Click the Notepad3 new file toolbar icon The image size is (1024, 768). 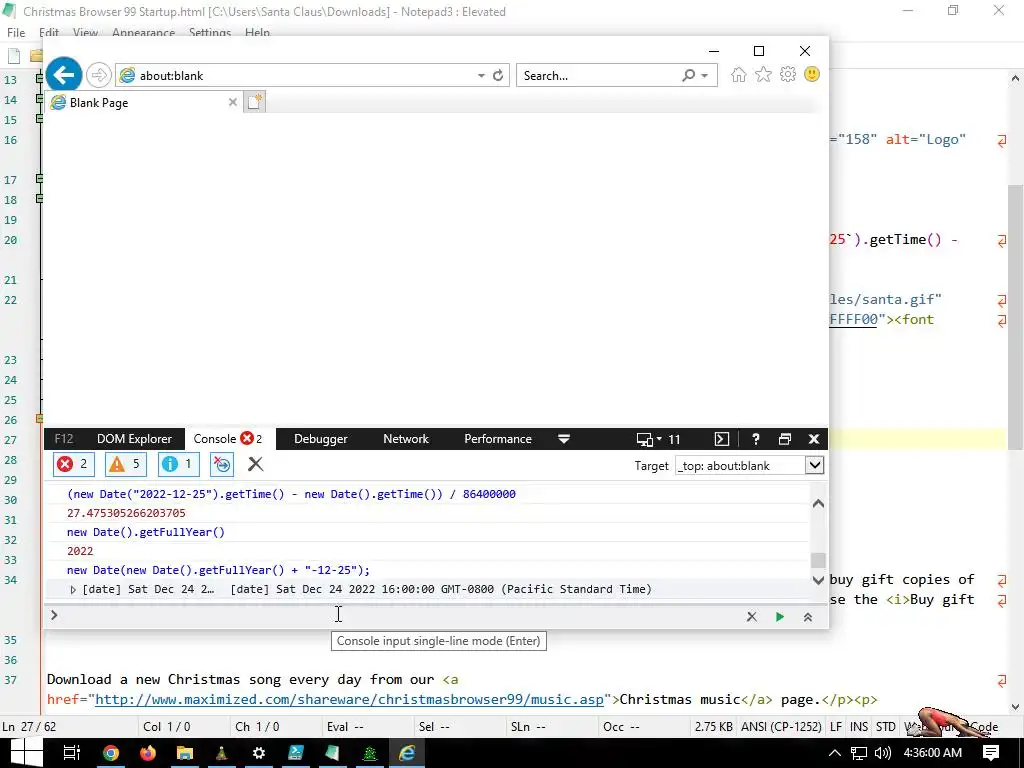tap(14, 56)
